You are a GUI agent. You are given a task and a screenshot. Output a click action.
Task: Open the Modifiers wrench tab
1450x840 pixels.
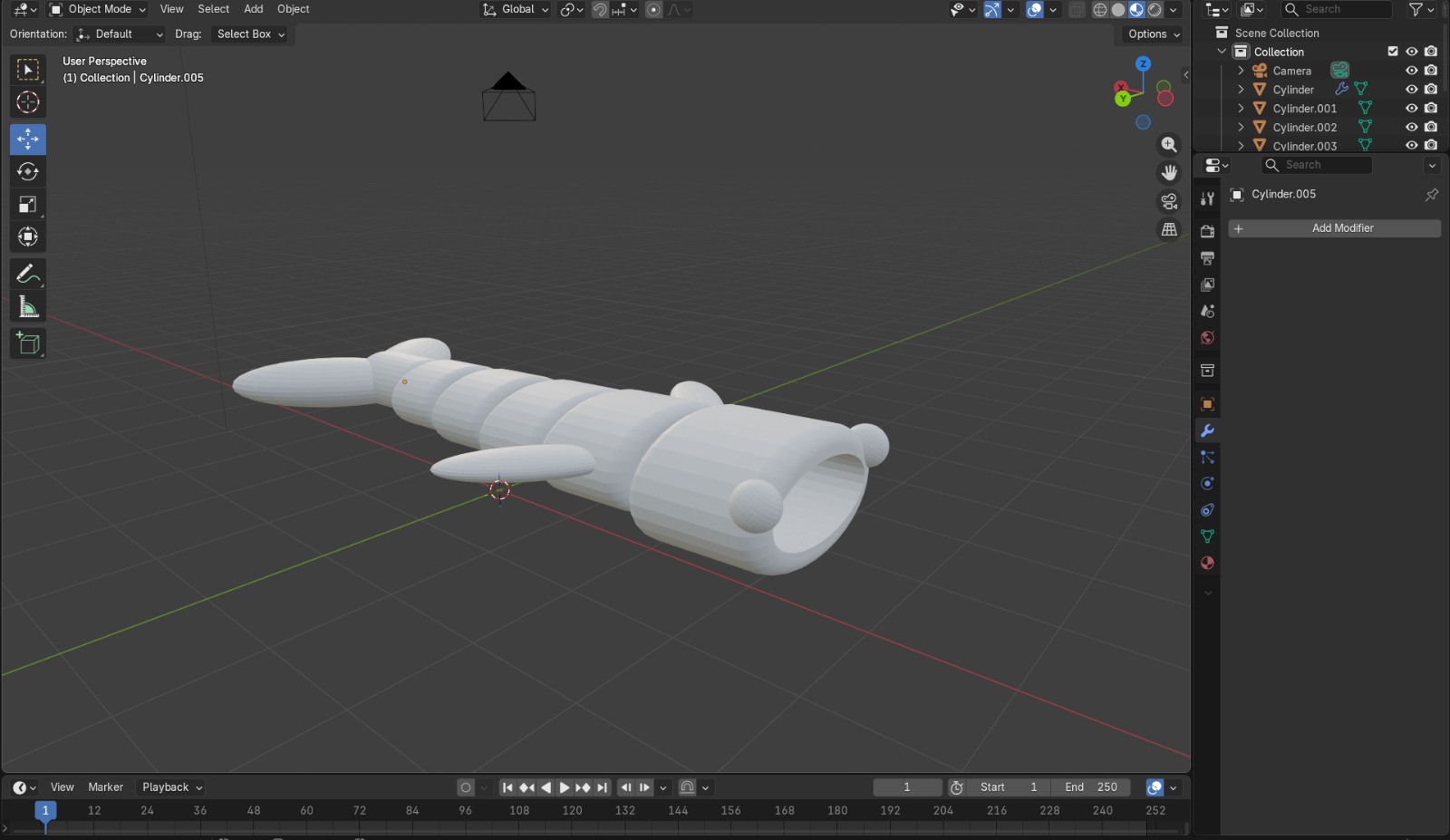tap(1207, 430)
